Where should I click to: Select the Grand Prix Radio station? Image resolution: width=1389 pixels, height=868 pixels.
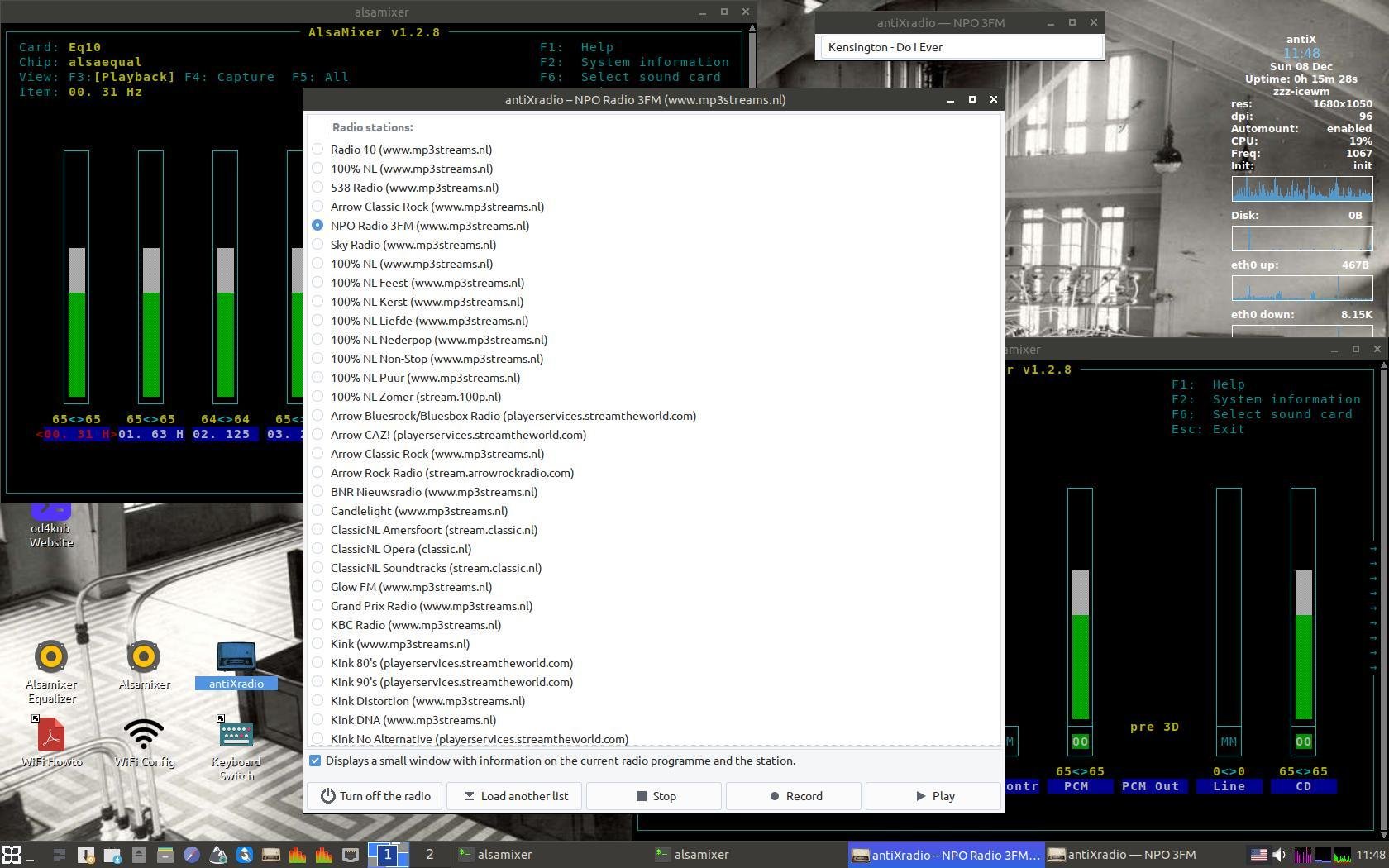317,606
